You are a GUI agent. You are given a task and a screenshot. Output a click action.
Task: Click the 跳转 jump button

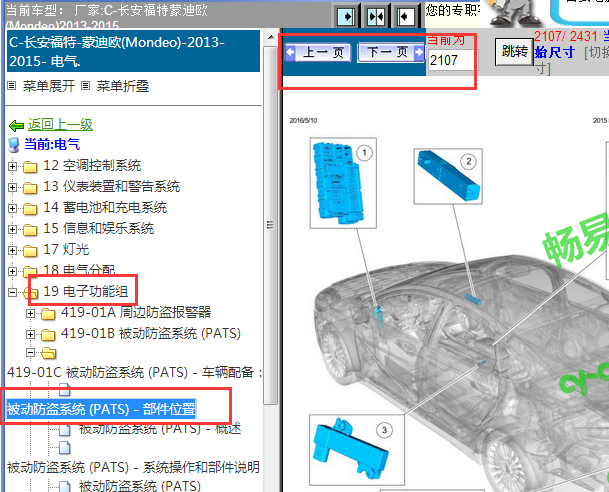[x=515, y=51]
